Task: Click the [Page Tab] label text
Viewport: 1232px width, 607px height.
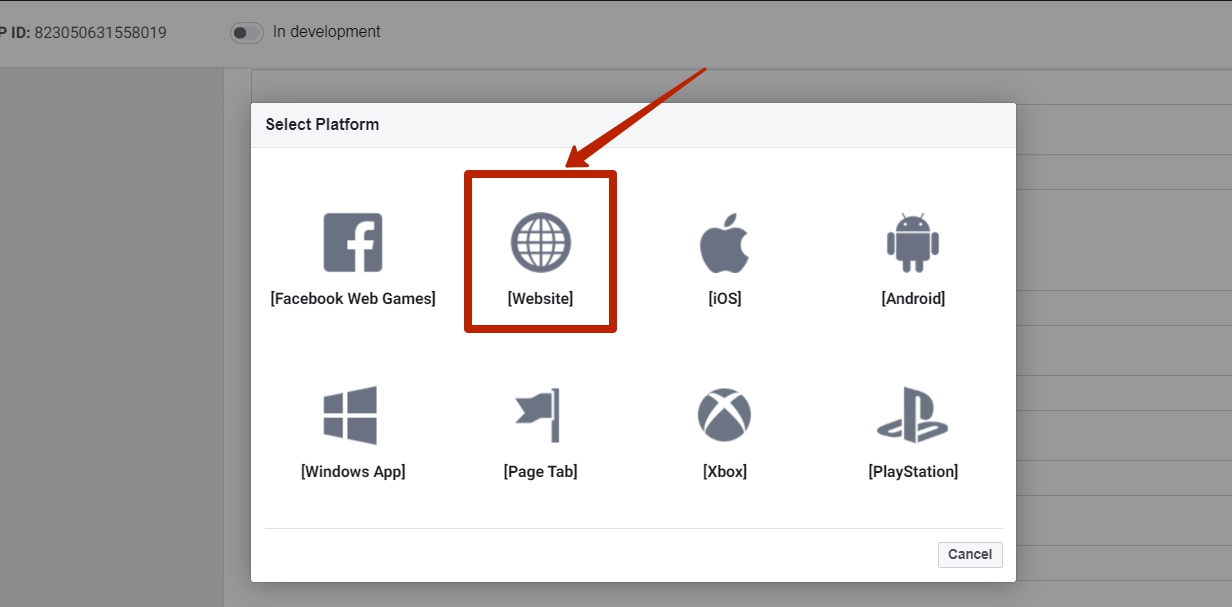Action: coord(541,470)
